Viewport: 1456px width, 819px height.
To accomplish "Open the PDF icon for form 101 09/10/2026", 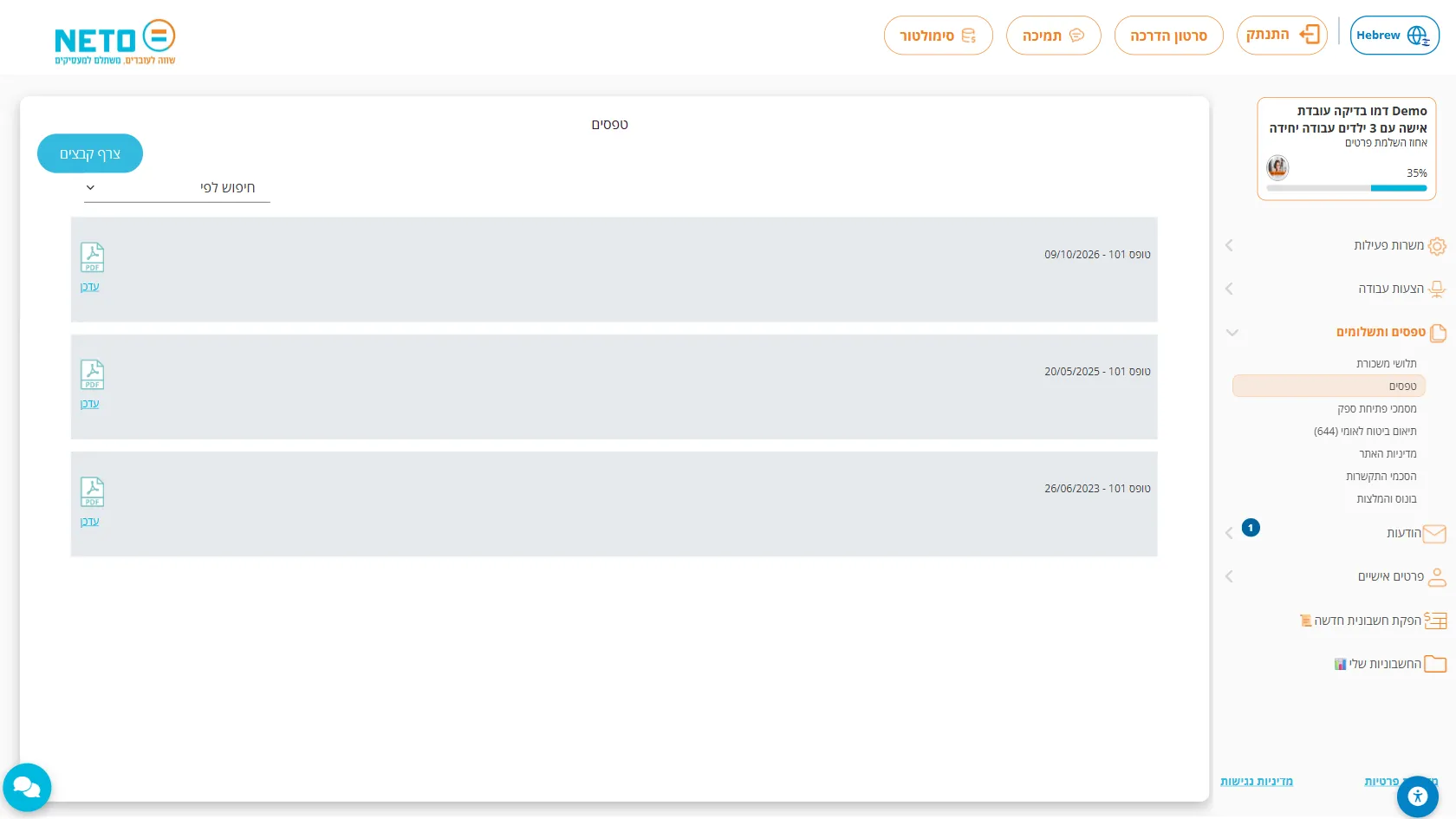I will tap(92, 257).
